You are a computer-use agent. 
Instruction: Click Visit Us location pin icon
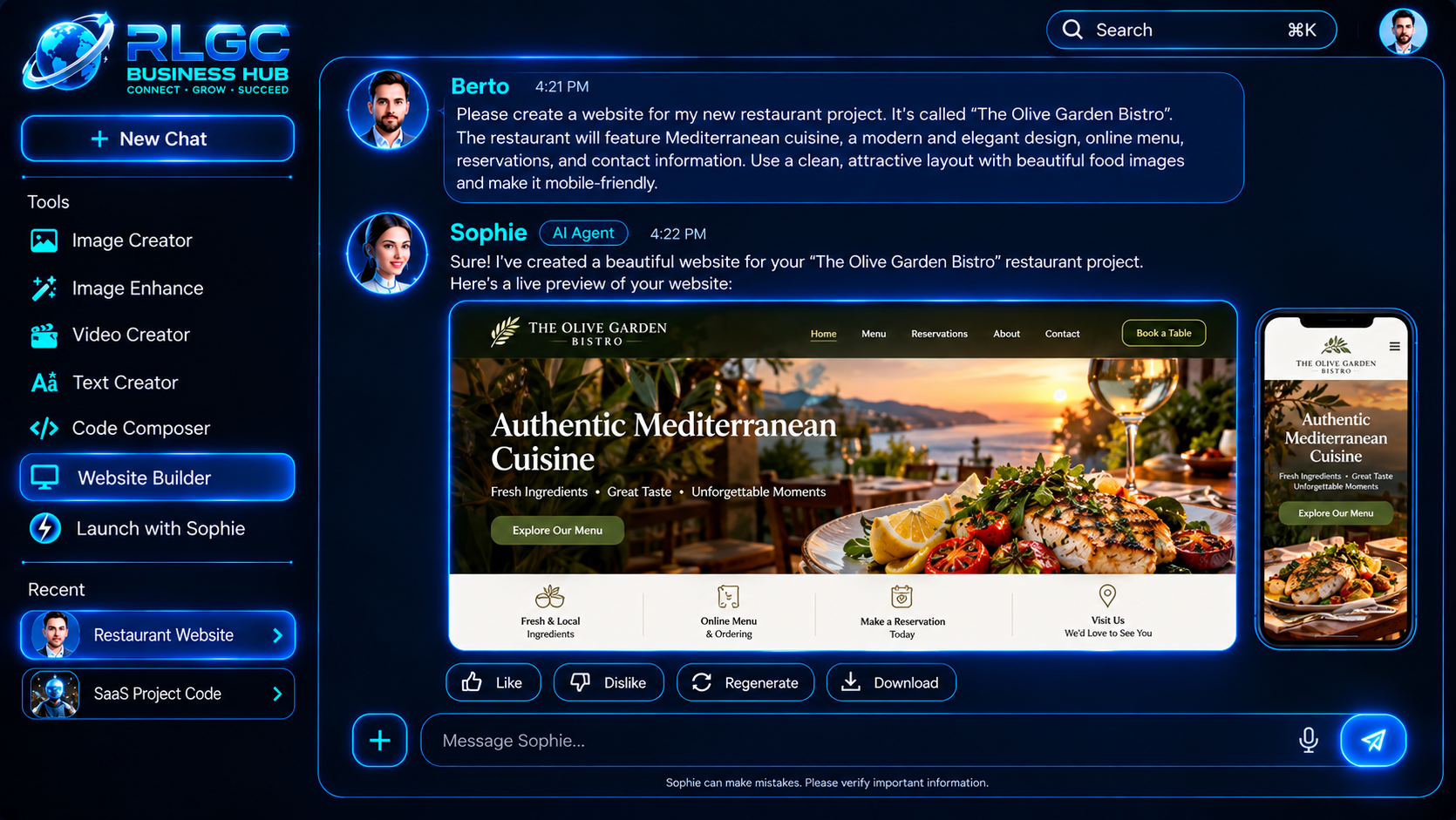coord(1107,595)
